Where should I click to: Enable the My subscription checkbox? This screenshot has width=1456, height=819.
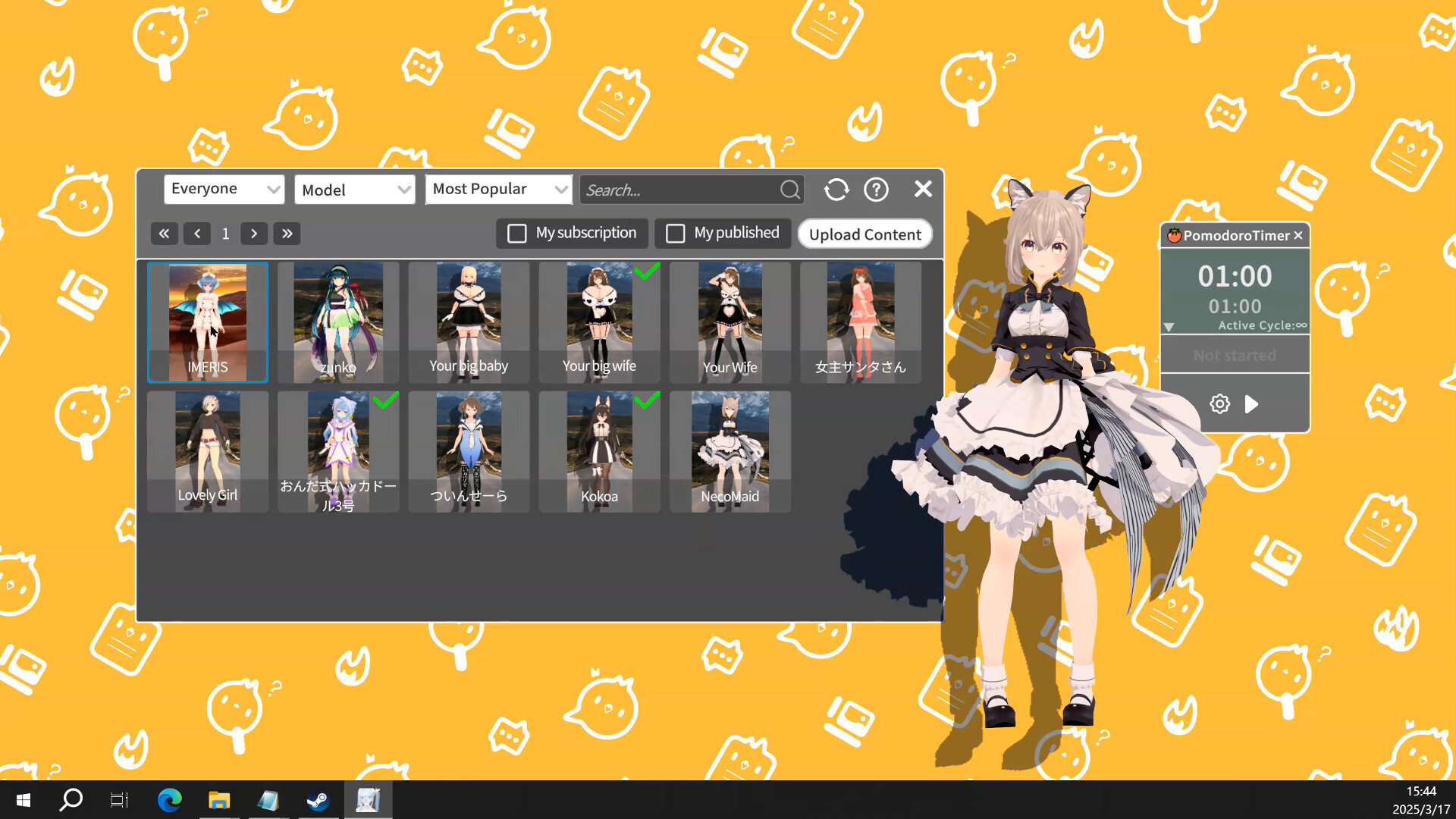click(x=517, y=233)
